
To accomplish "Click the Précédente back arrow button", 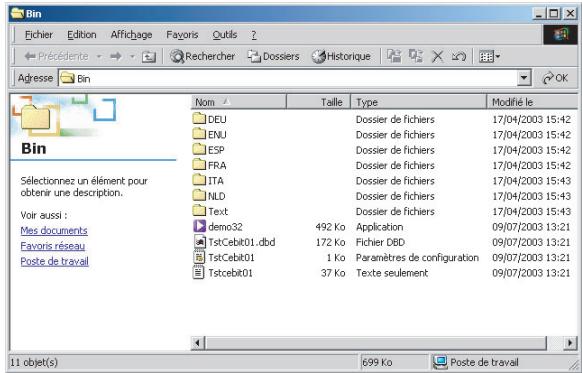I will pyautogui.click(x=56, y=56).
